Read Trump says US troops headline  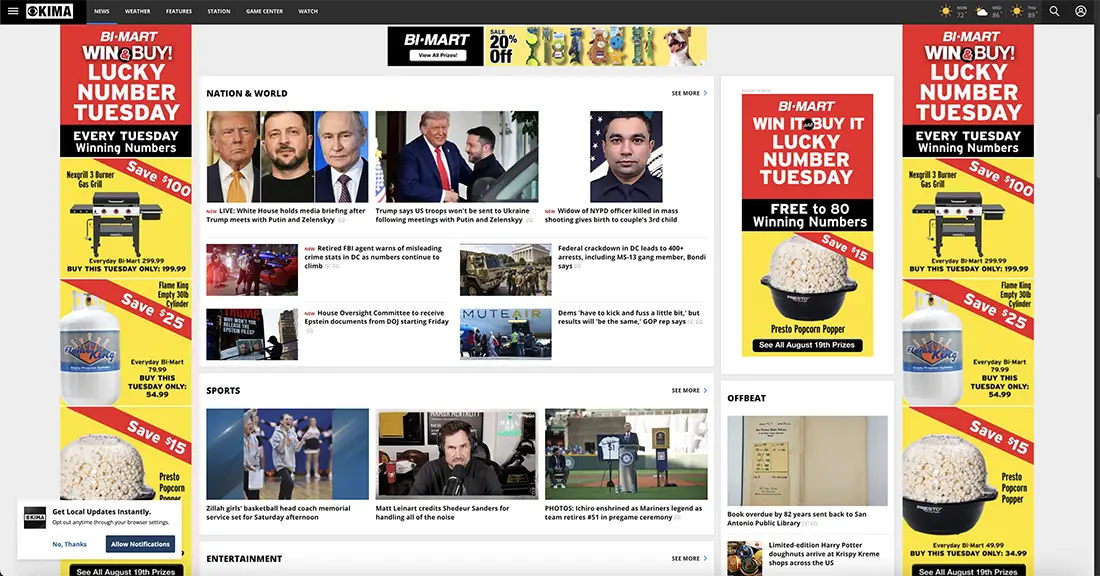[453, 215]
